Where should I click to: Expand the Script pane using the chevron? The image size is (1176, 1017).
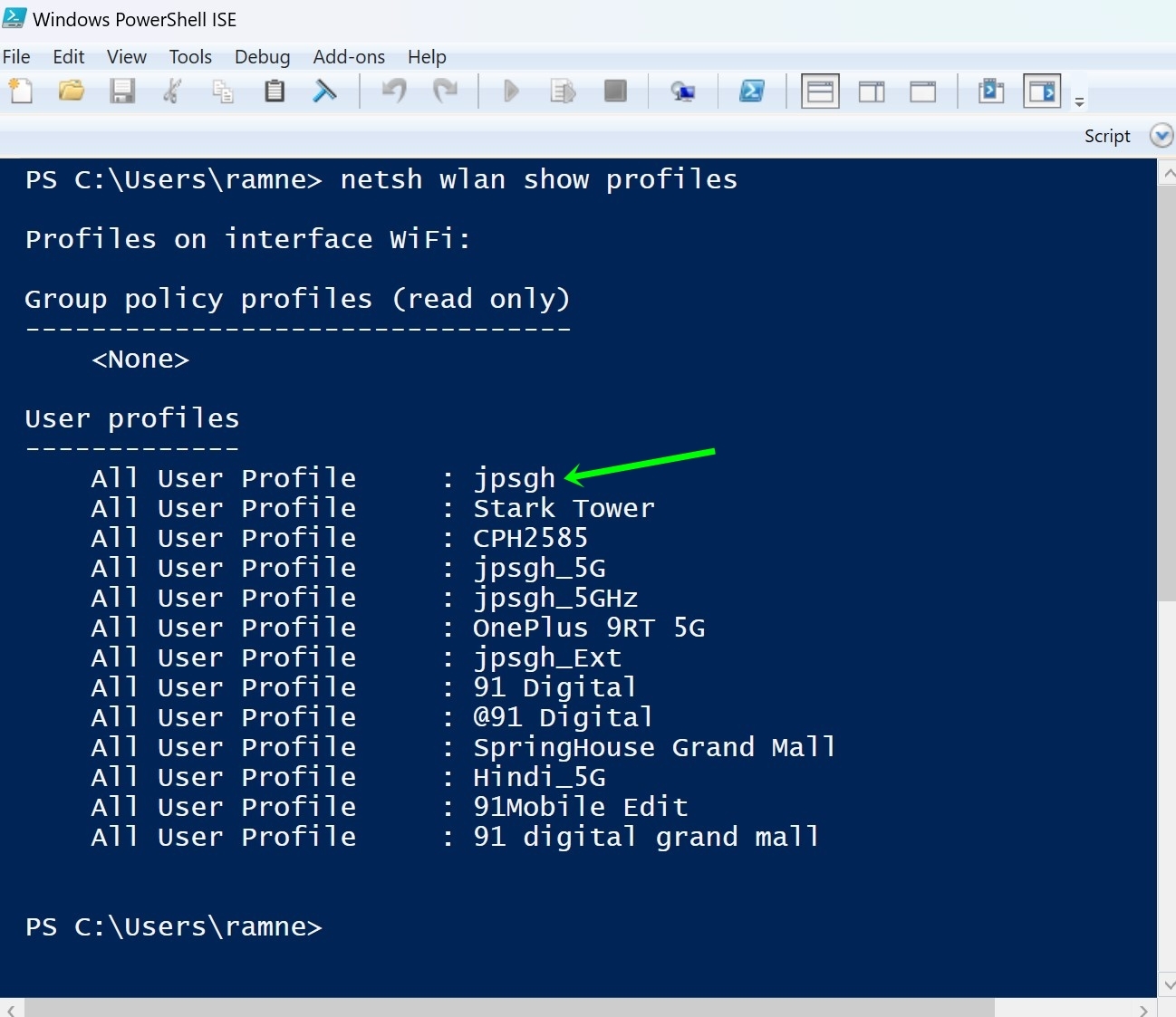(1161, 135)
